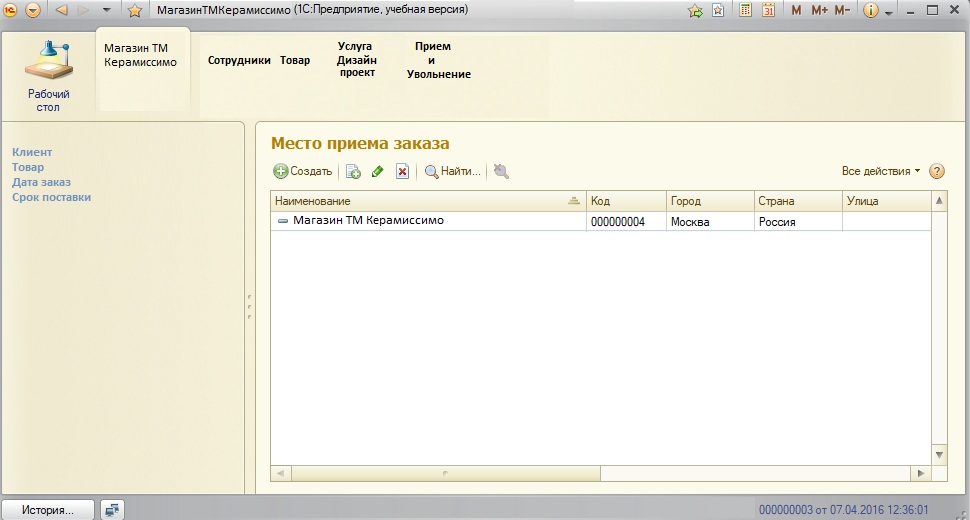Go forward with the right arrow icon

click(x=84, y=10)
